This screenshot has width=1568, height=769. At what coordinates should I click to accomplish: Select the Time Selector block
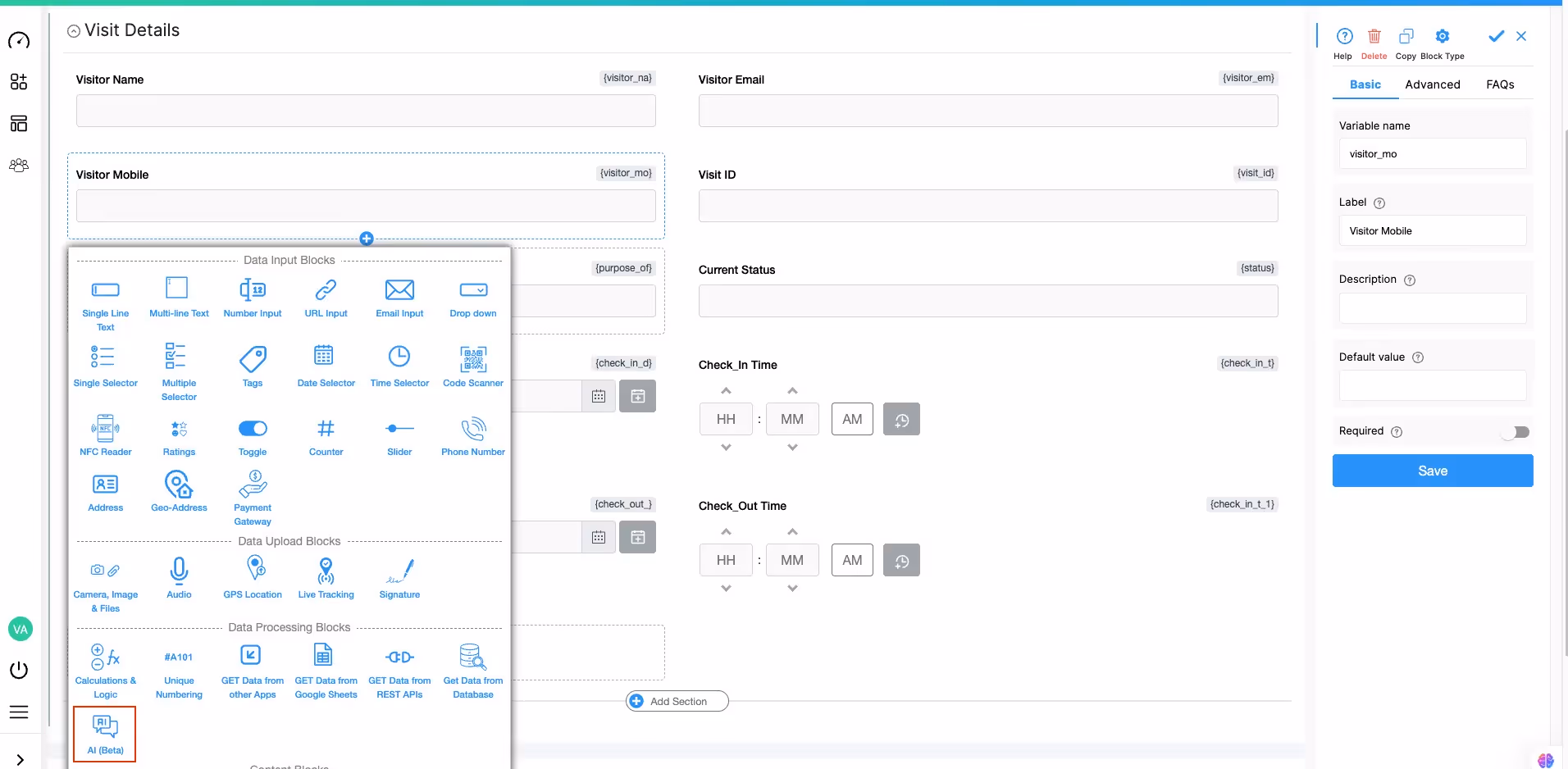point(399,366)
